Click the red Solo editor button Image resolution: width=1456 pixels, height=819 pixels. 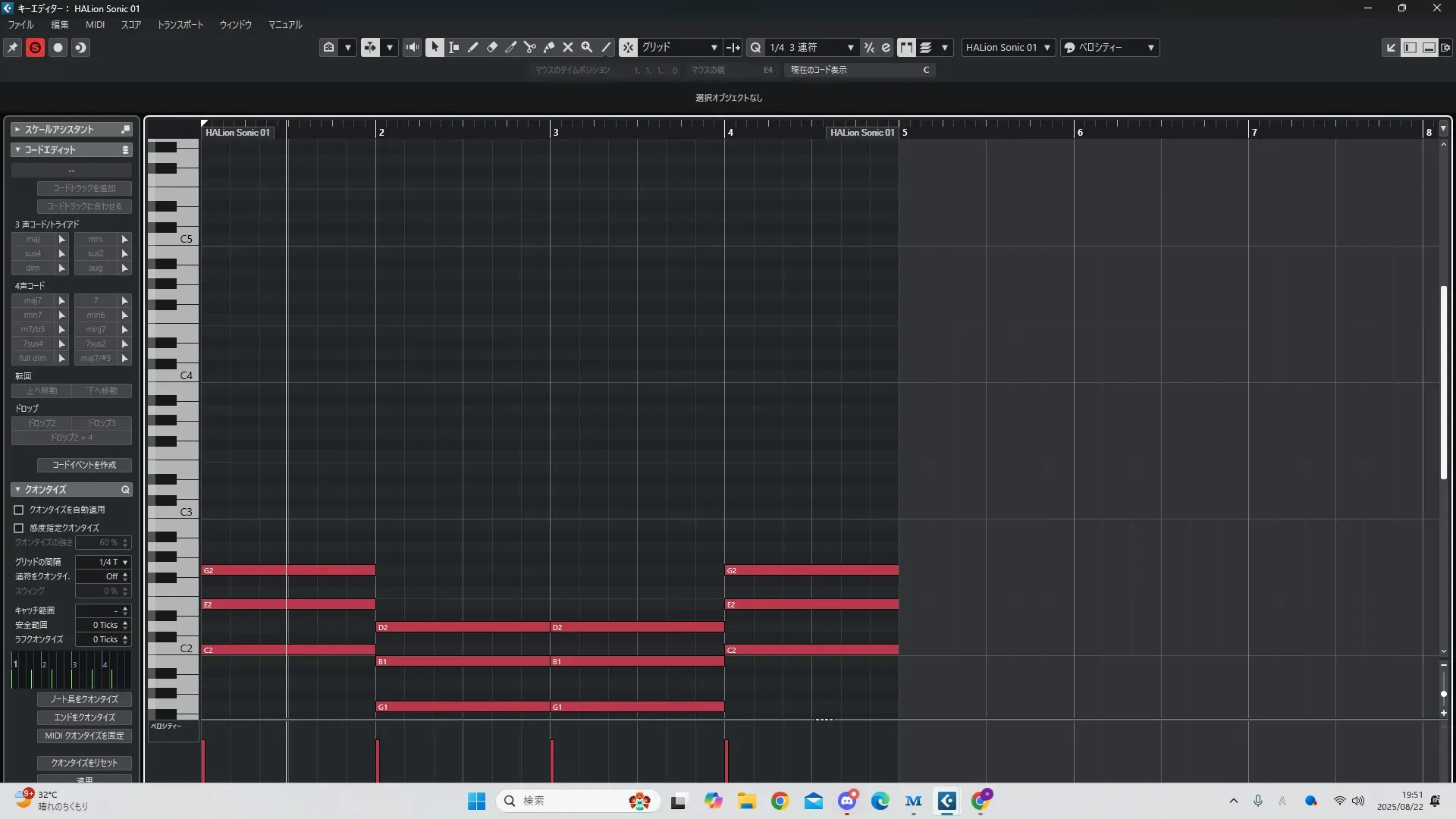[x=35, y=47]
